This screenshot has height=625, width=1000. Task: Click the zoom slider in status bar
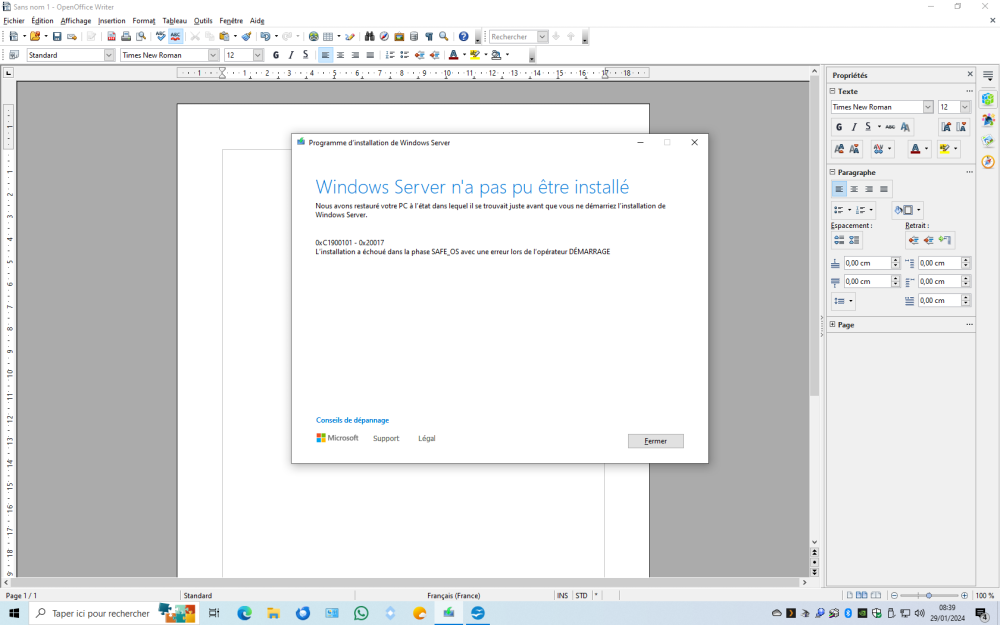(x=929, y=595)
